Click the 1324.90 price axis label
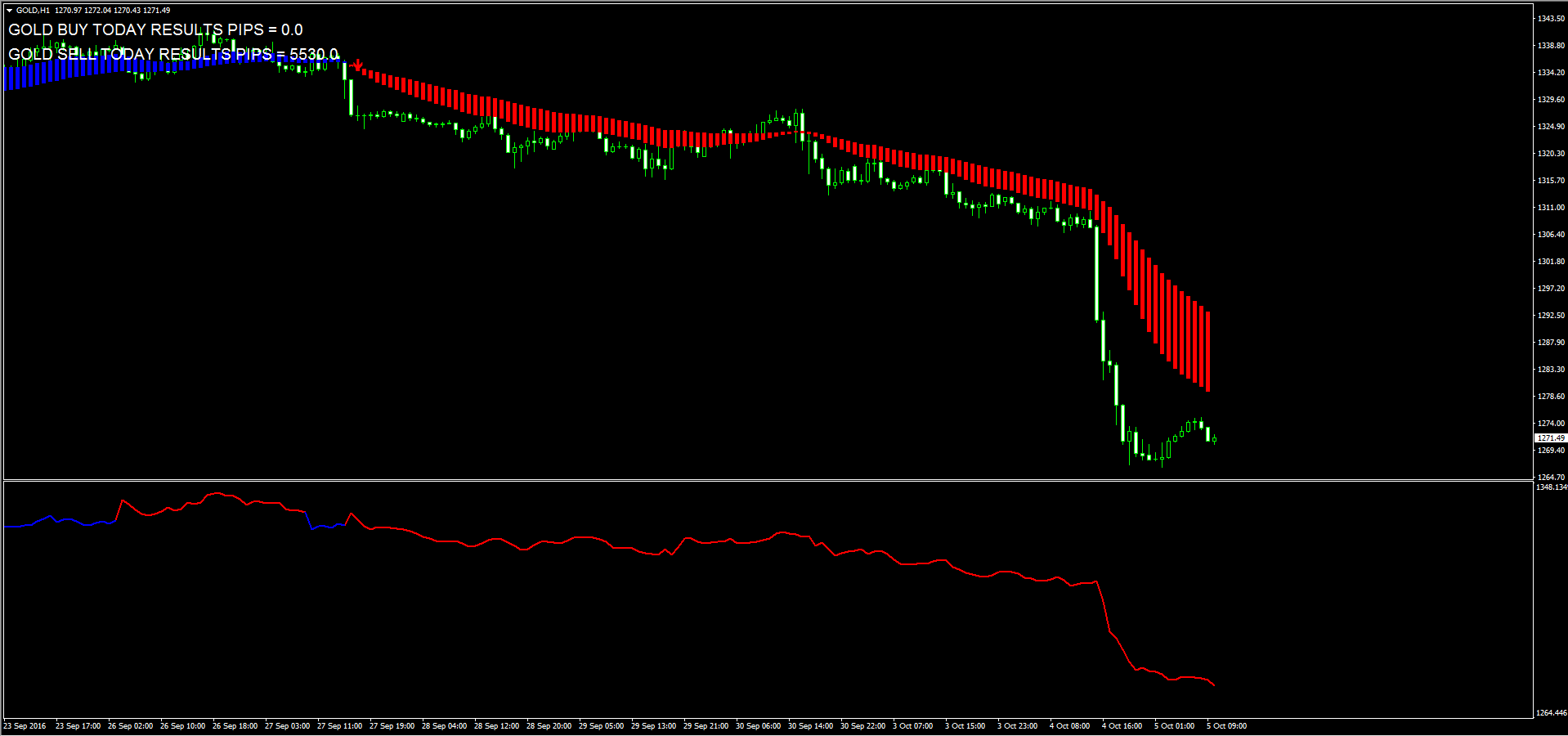 (x=1551, y=127)
